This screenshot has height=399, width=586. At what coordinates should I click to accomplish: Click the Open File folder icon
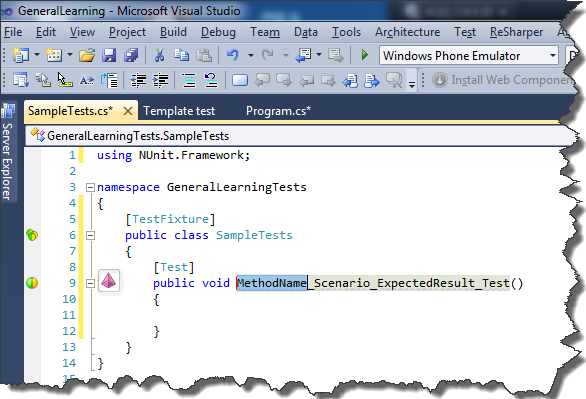click(x=87, y=55)
